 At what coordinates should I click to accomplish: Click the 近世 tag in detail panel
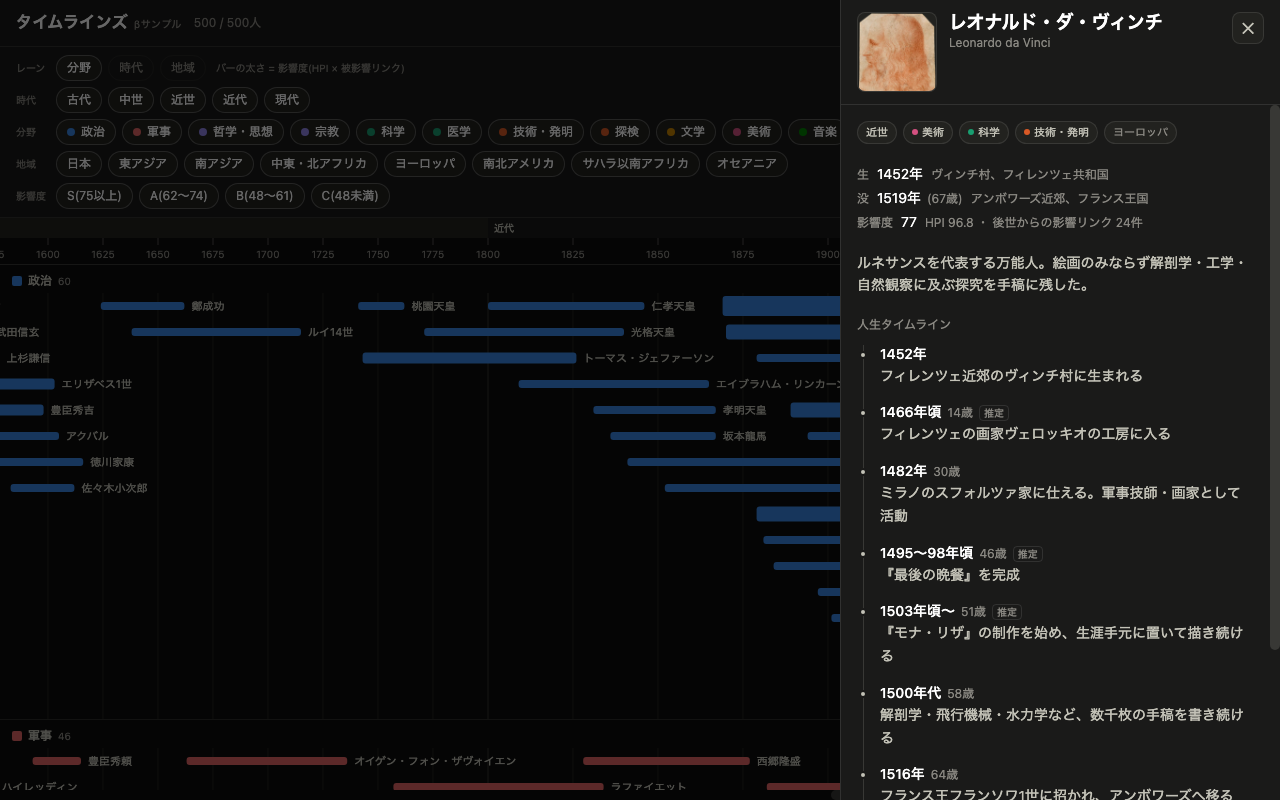pos(877,132)
